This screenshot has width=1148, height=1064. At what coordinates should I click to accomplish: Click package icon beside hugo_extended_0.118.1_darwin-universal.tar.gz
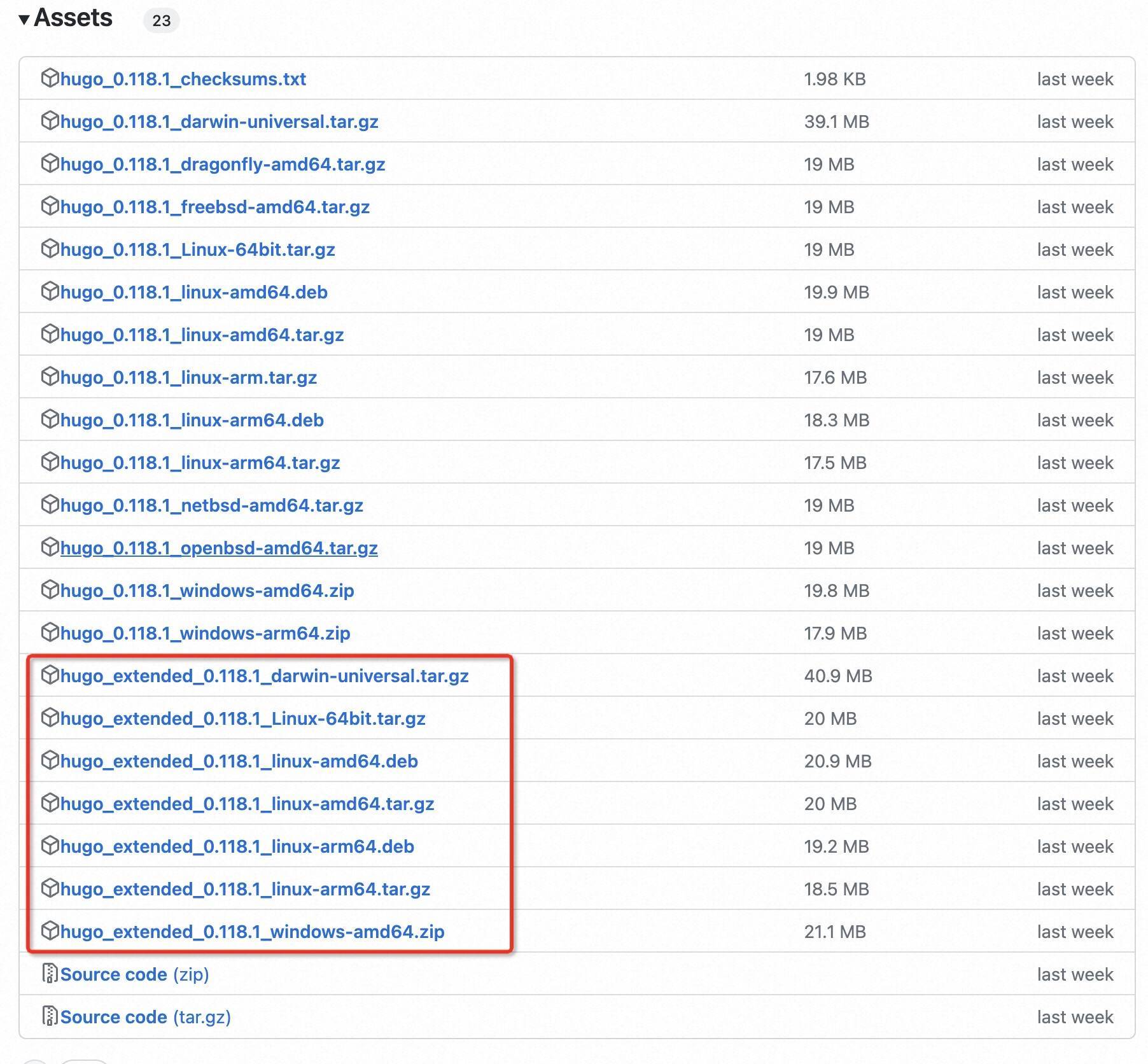[50, 675]
